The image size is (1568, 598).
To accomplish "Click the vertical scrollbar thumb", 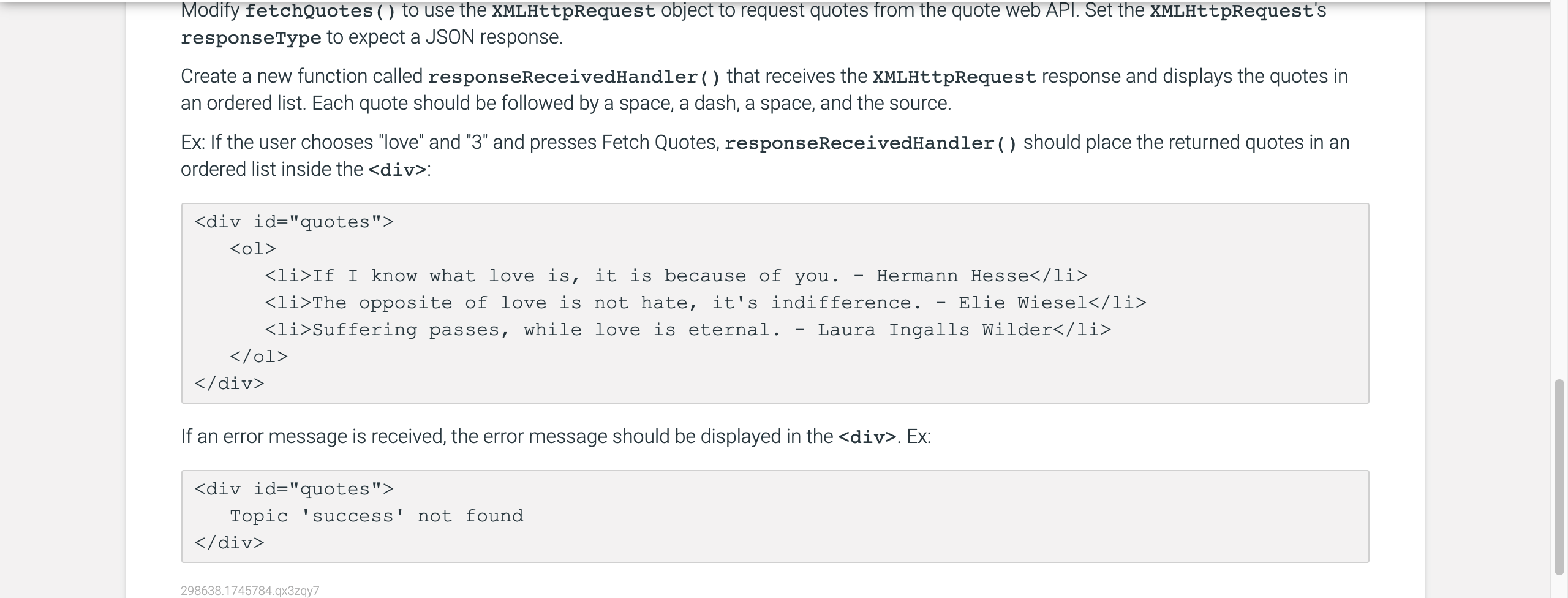I will coord(1559,477).
